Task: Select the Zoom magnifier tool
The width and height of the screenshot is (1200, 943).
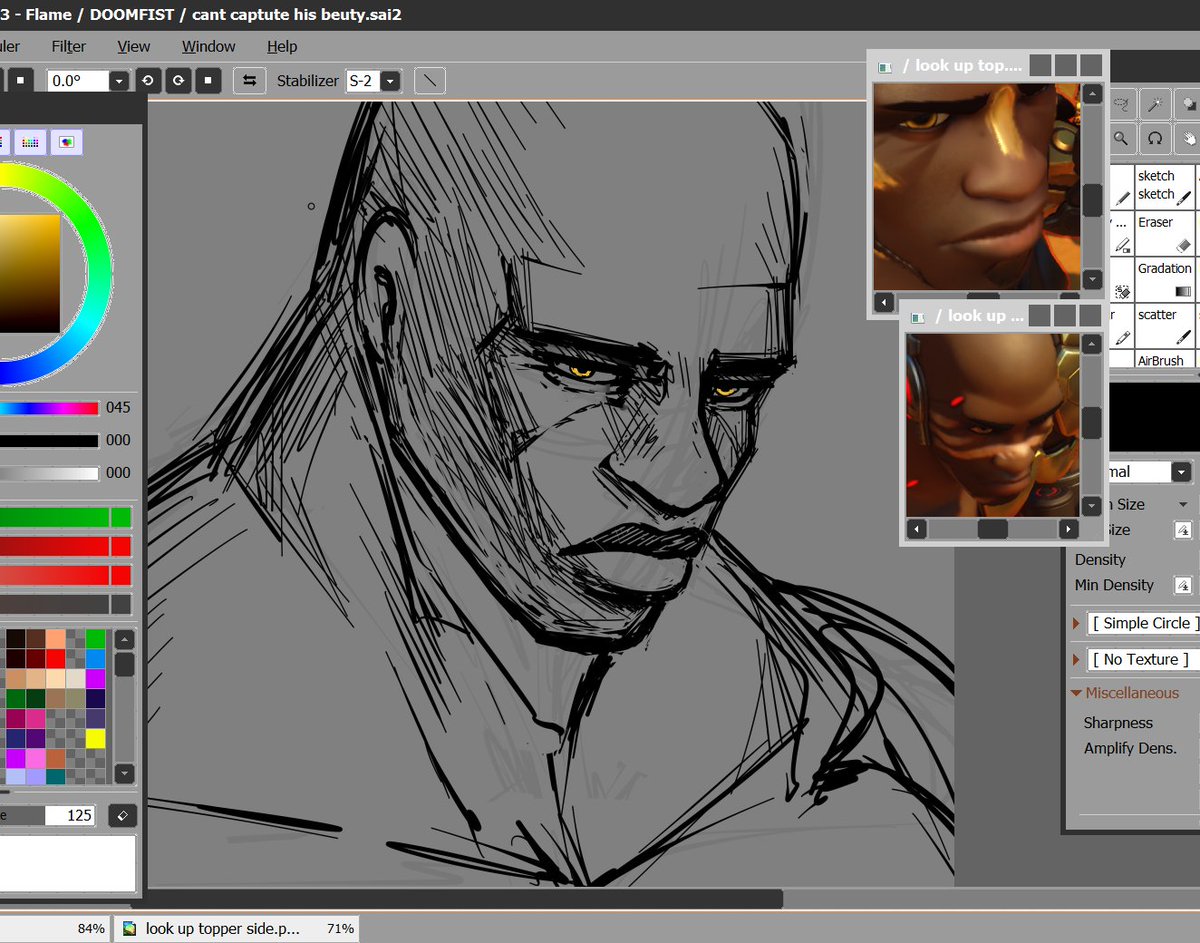Action: coord(1123,138)
